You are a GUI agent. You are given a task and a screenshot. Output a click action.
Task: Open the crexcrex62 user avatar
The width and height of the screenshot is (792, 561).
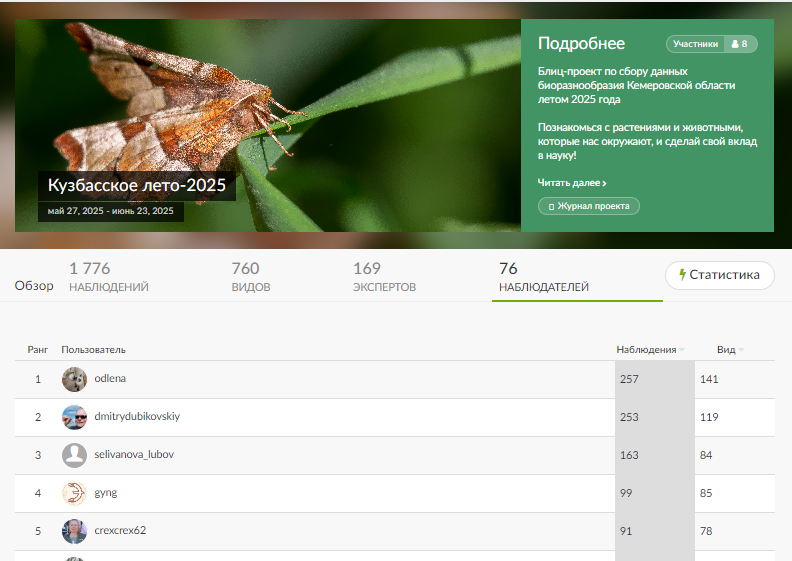coord(74,531)
